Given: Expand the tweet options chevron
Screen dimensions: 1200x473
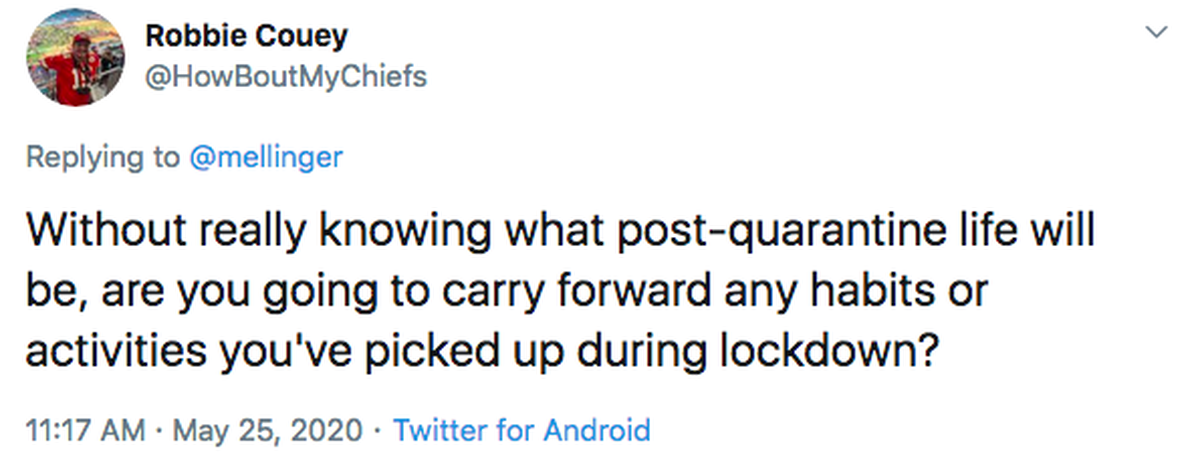Looking at the screenshot, I should pyautogui.click(x=1157, y=33).
